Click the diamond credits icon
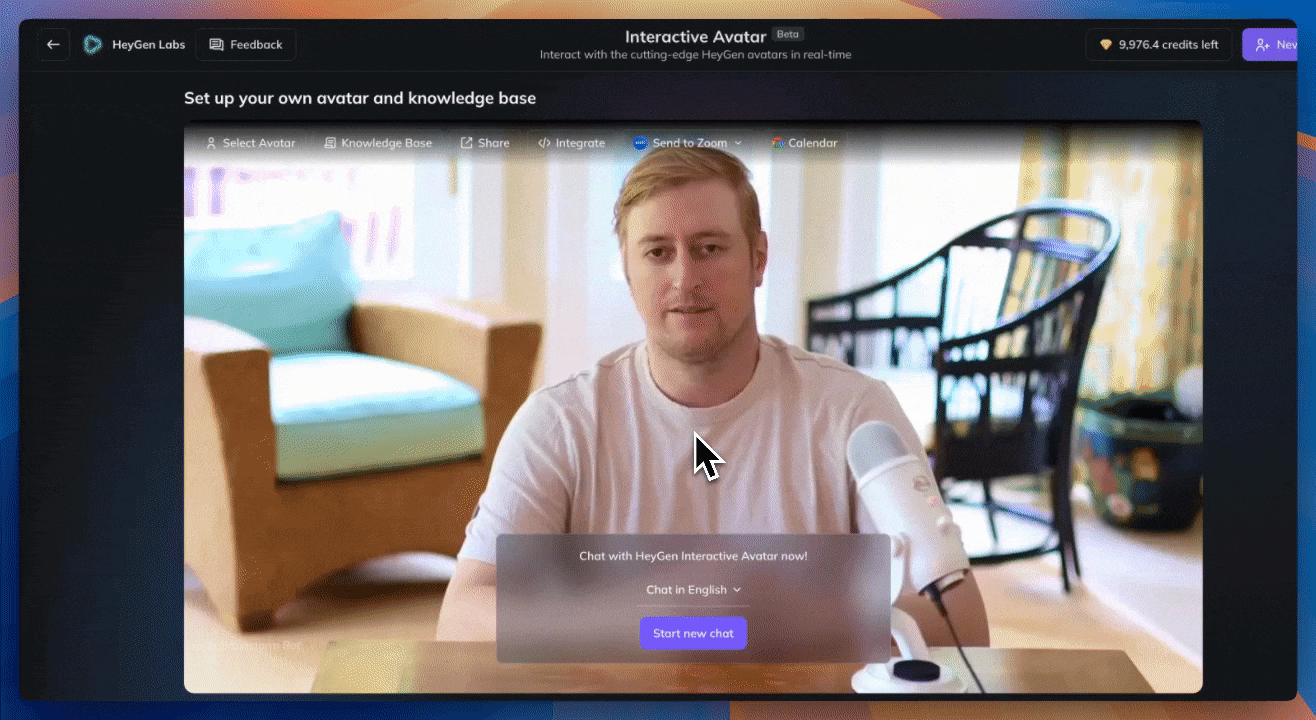This screenshot has height=720, width=1316. tap(1105, 45)
